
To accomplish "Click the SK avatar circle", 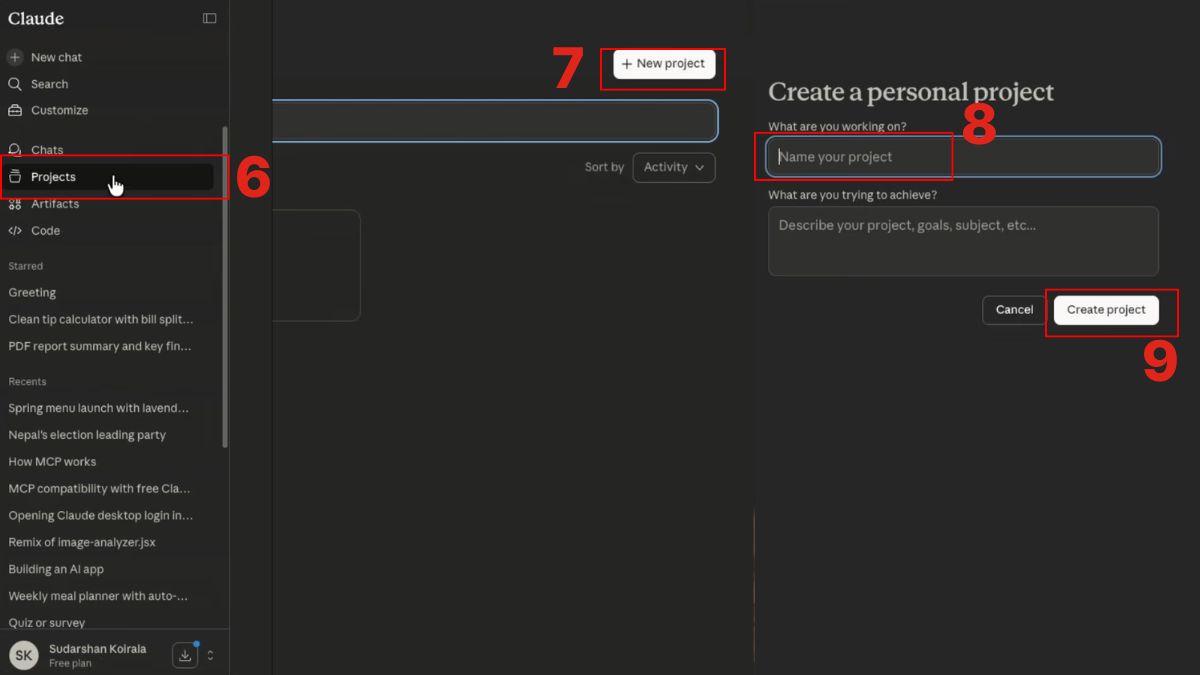I will click(24, 655).
